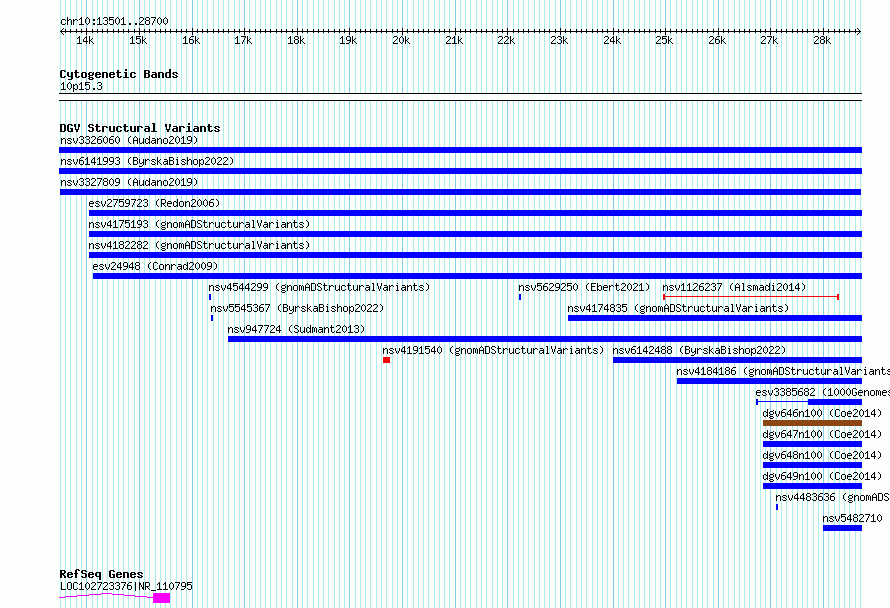890x608 pixels.
Task: Click the nsv4483636 variant label
Action: (x=833, y=497)
